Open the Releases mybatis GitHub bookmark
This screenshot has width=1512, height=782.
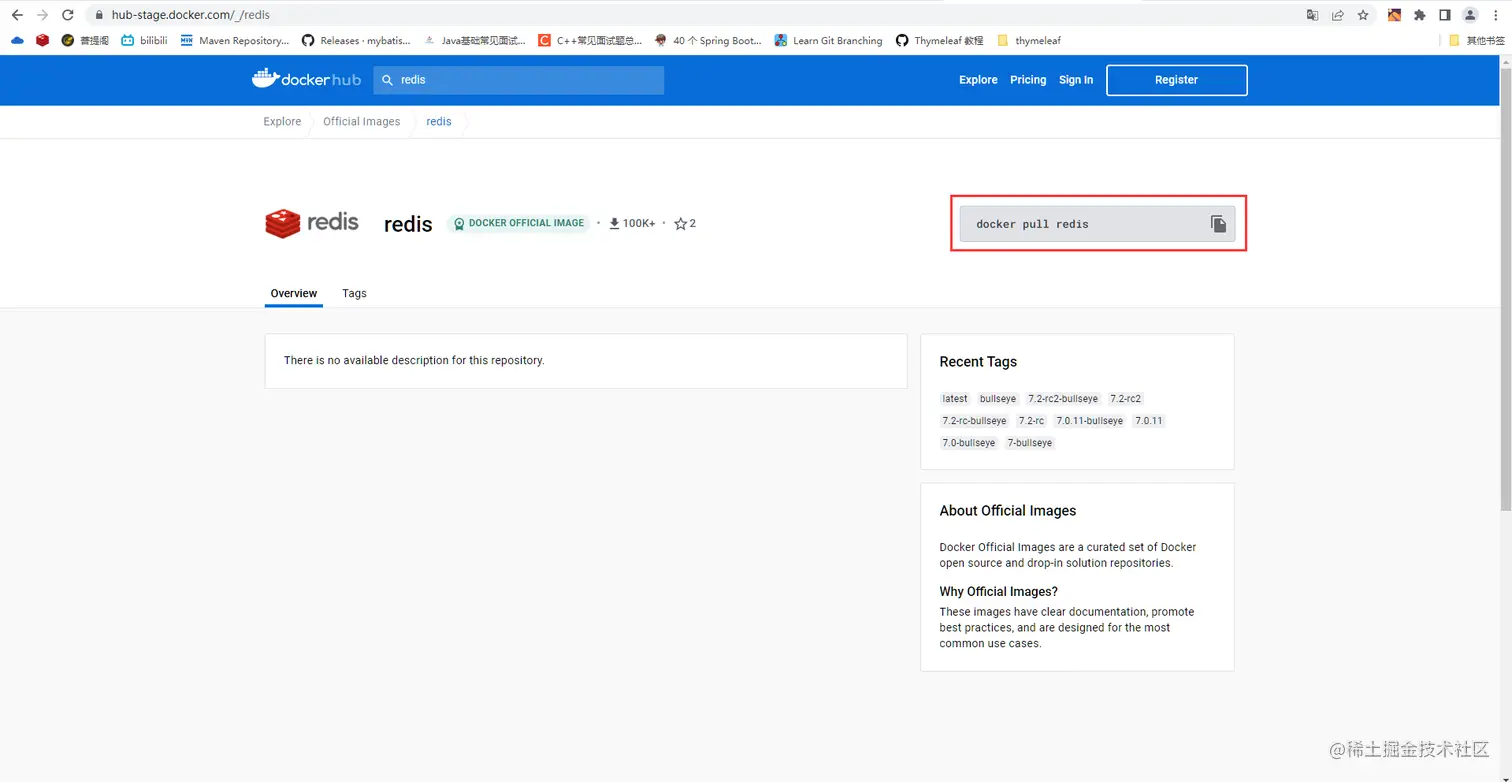point(356,41)
